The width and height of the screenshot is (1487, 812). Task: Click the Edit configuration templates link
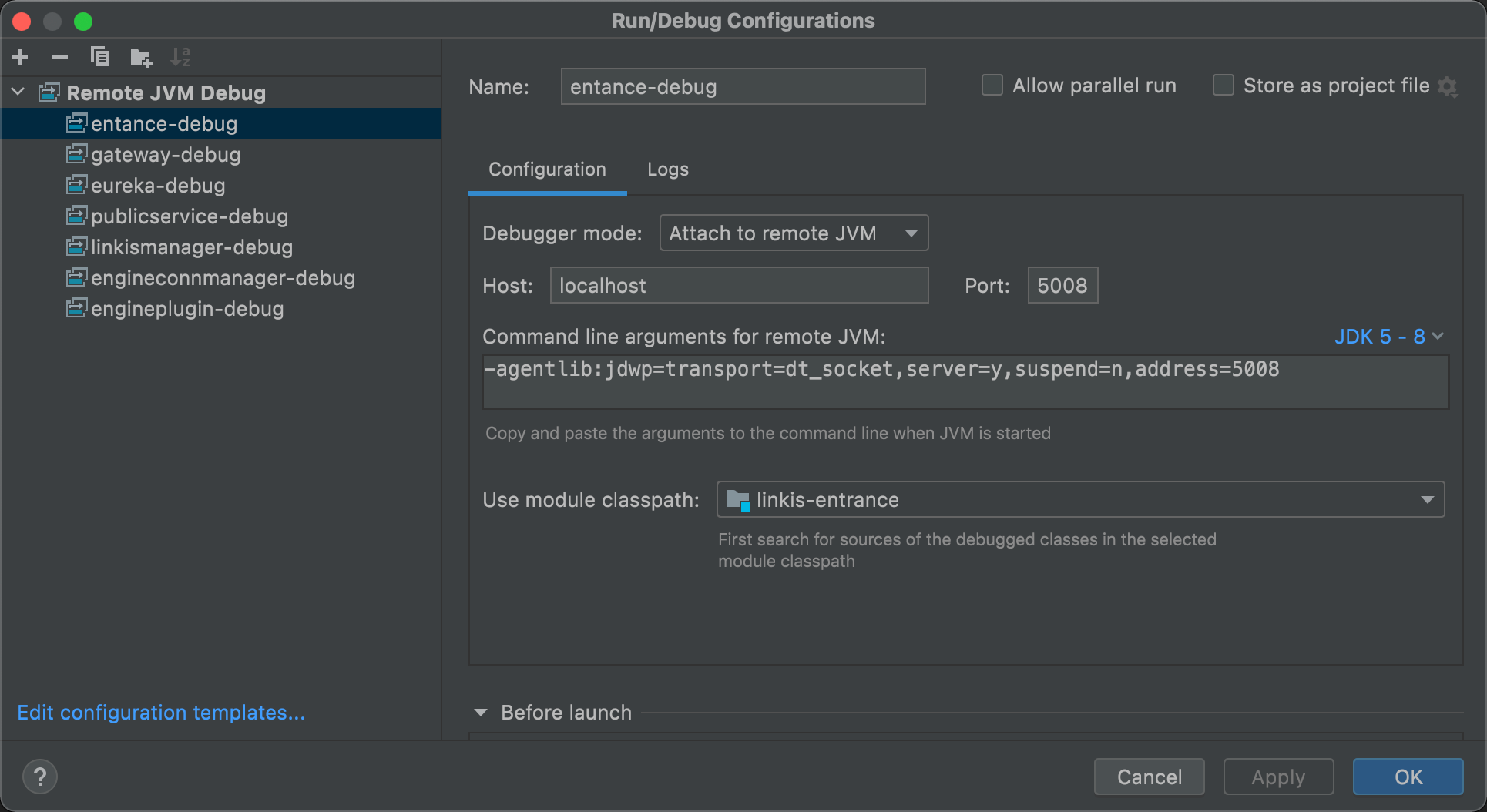point(161,713)
